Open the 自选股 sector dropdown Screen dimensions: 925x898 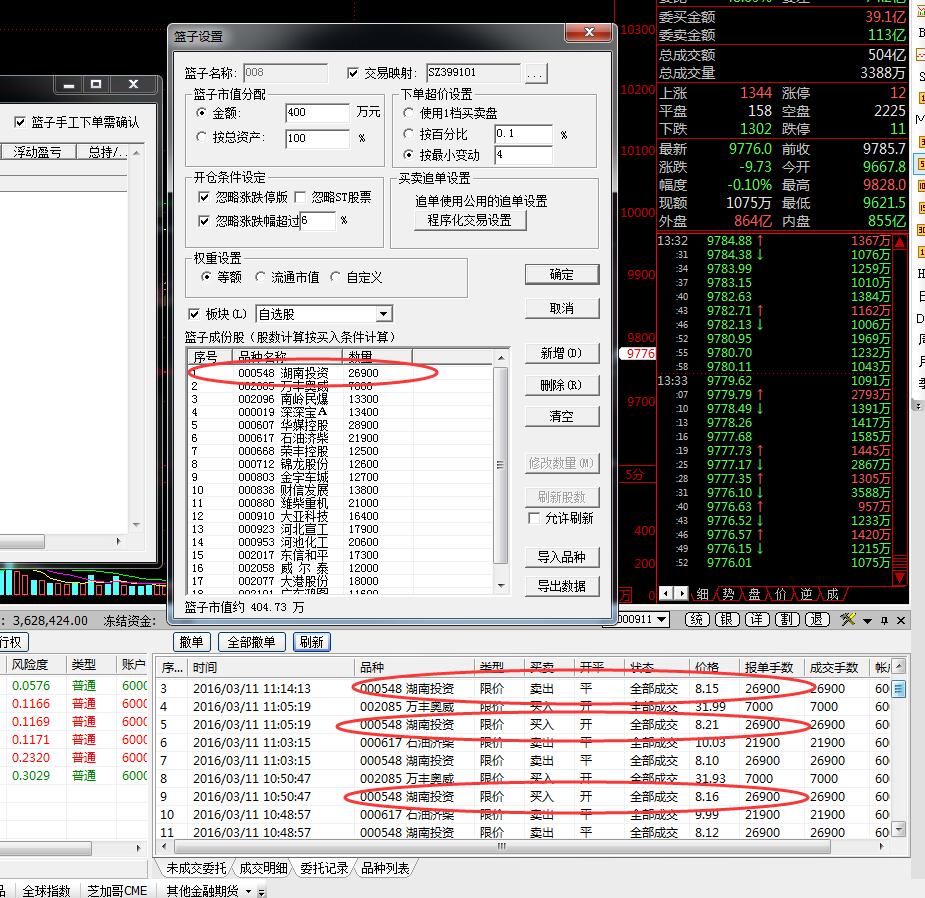(x=383, y=314)
